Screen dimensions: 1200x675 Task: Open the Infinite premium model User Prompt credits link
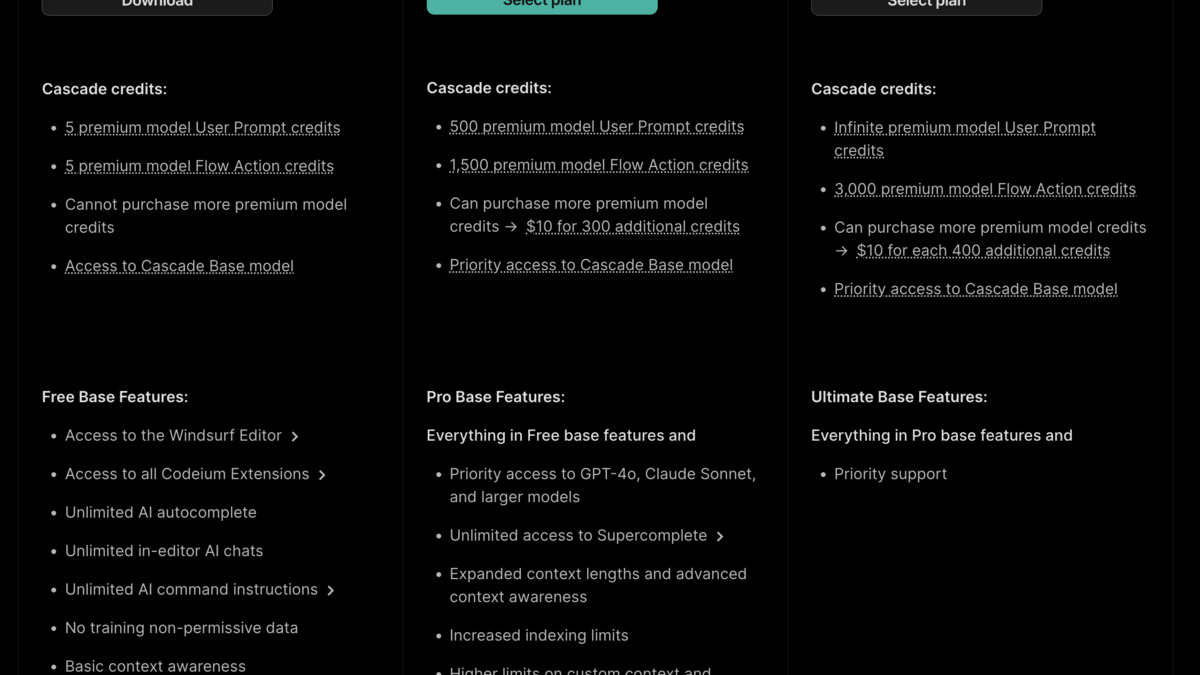click(x=964, y=128)
